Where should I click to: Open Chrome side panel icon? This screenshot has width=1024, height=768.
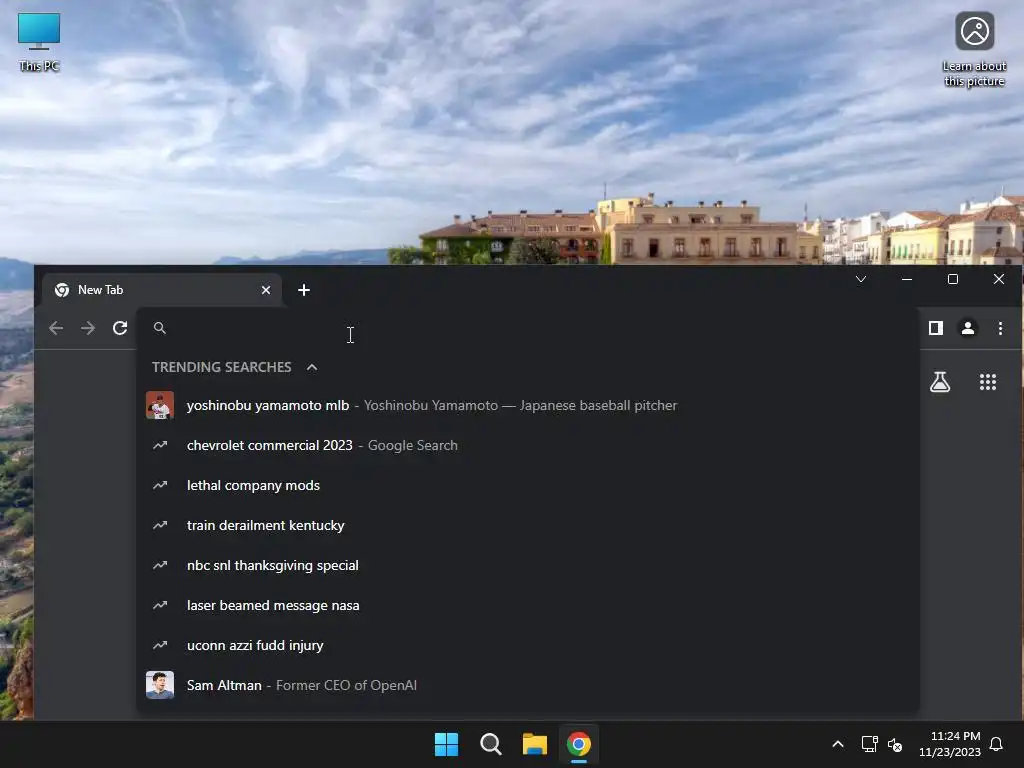936,328
